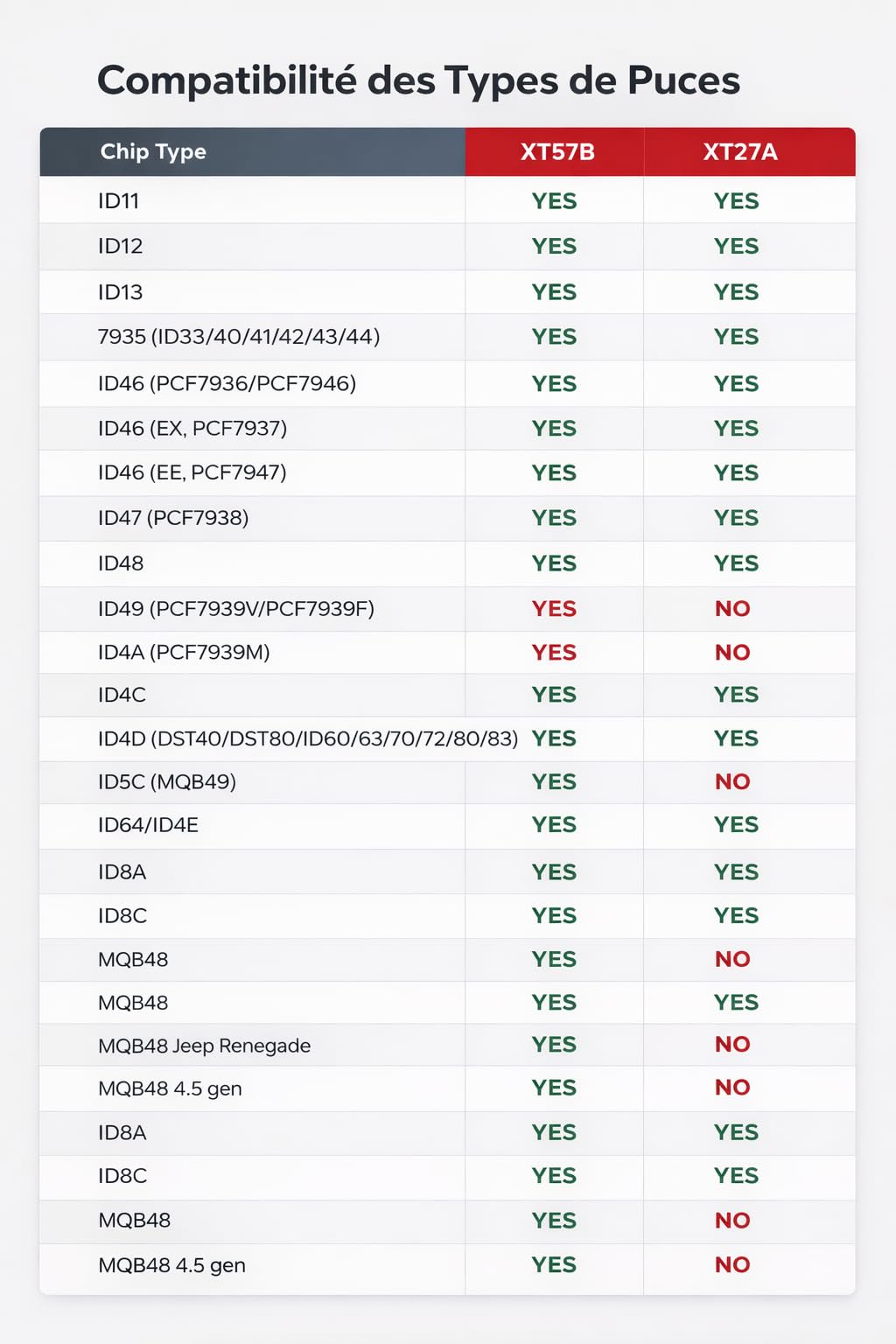
Task: Click the last MQB48 4.5 gen row label
Action: 171,1265
